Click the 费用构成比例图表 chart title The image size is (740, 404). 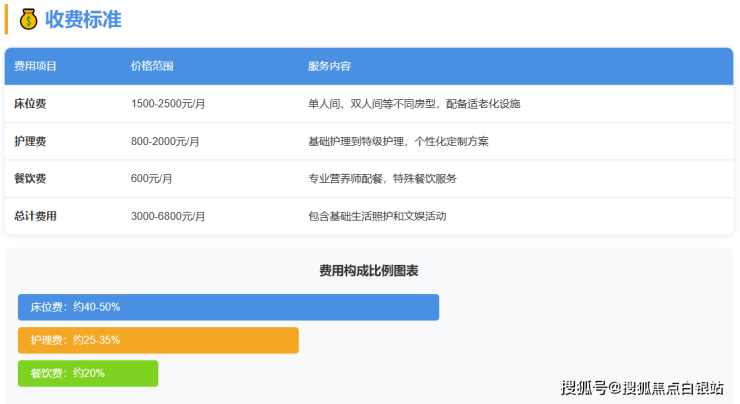369,270
